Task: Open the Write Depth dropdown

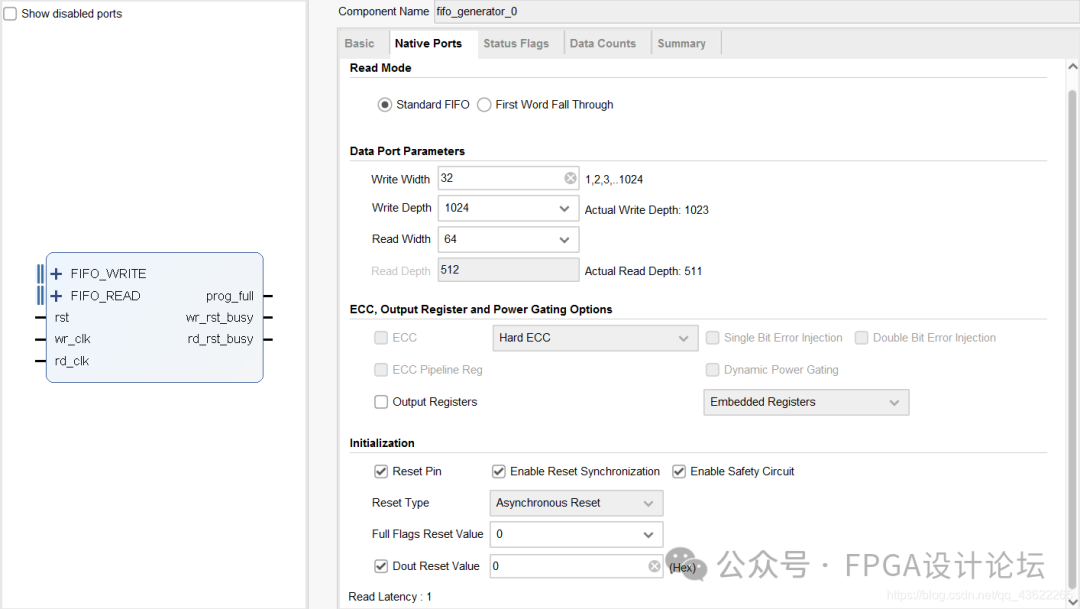Action: tap(564, 209)
